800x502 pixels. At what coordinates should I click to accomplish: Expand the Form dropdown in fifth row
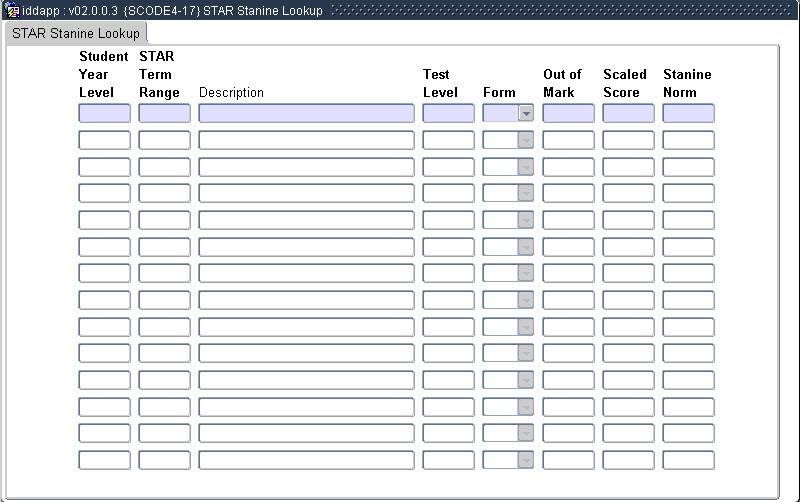click(x=526, y=220)
